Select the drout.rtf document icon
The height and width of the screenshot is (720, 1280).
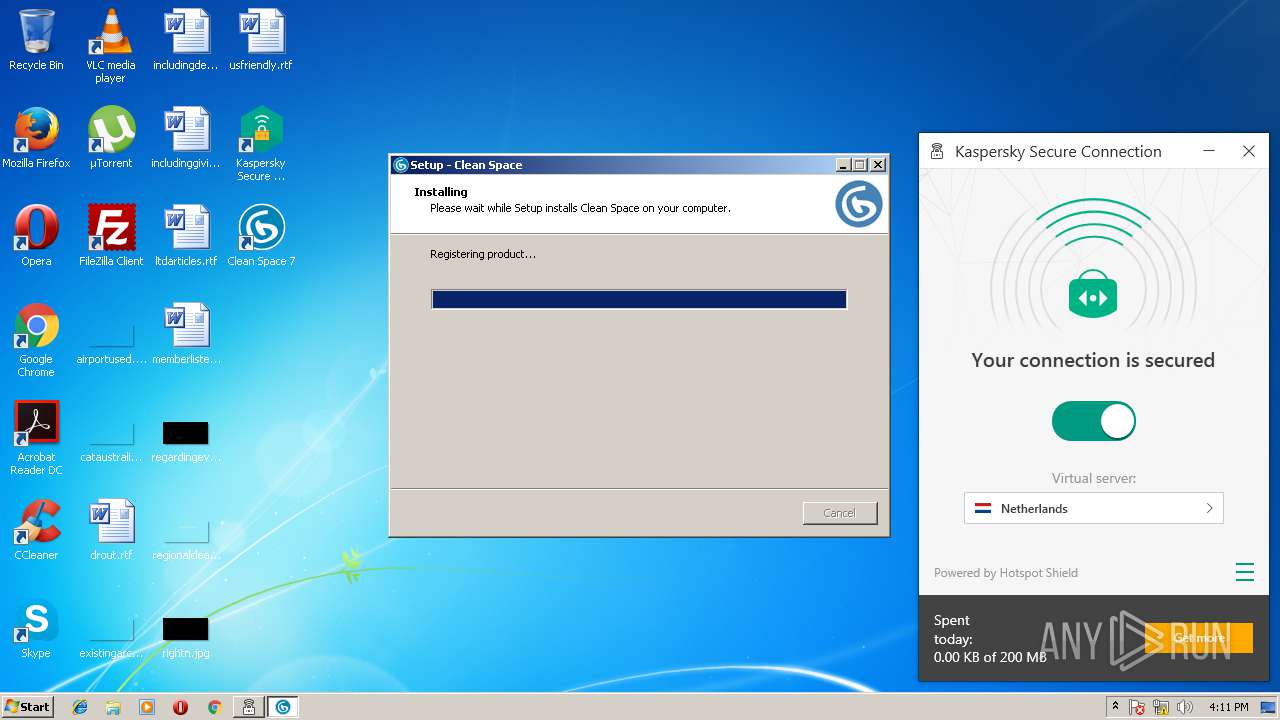(x=111, y=530)
